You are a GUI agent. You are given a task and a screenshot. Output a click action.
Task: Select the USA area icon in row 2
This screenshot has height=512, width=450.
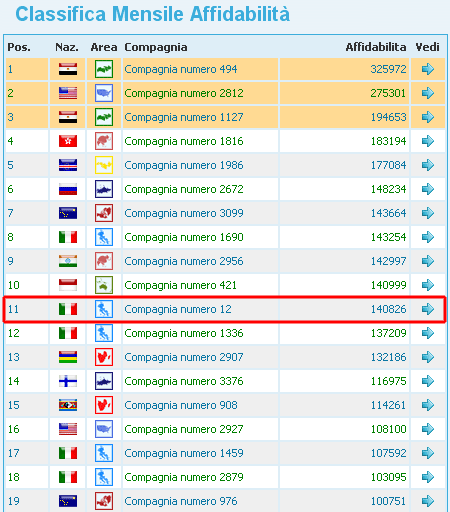point(104,93)
